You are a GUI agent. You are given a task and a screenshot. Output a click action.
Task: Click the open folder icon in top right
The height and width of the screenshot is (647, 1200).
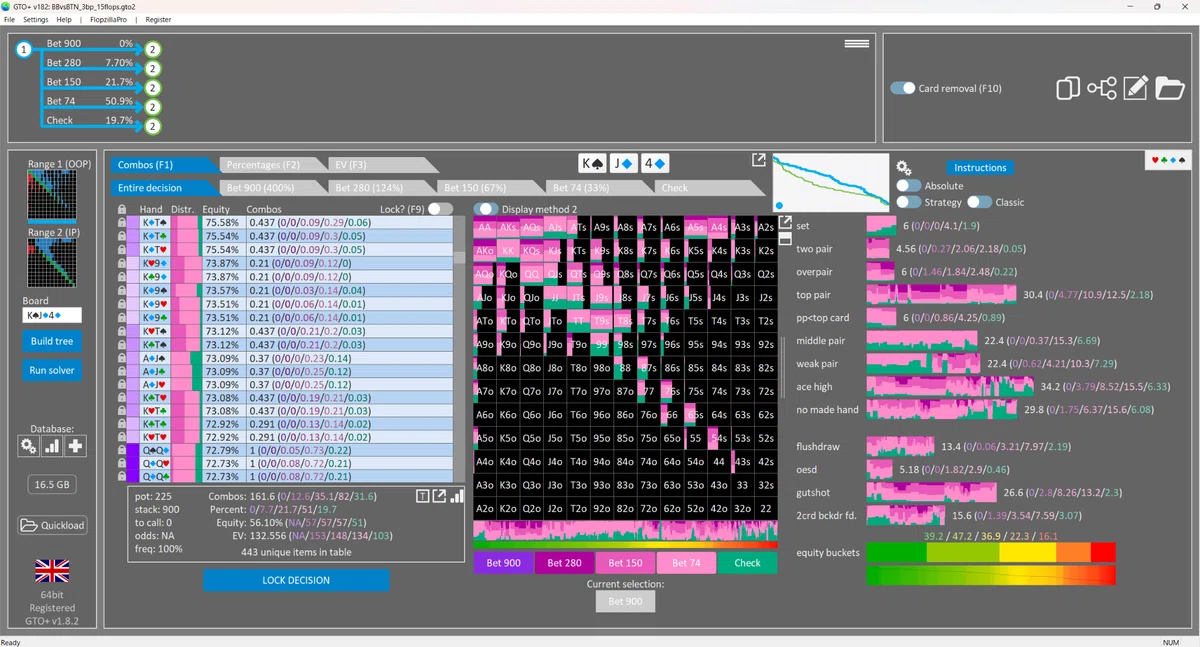click(1170, 88)
